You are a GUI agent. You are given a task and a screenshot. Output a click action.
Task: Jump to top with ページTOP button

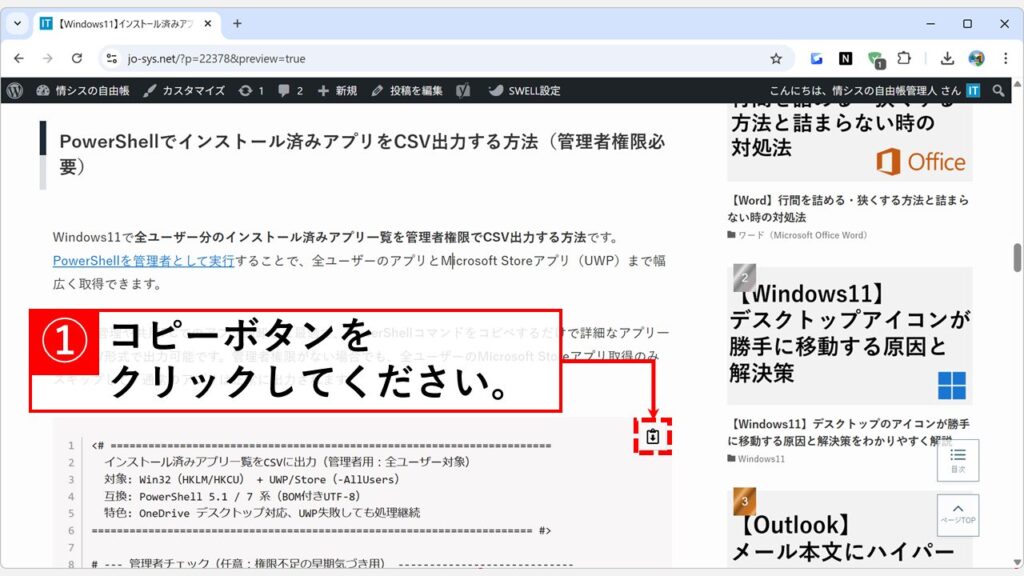pos(957,514)
